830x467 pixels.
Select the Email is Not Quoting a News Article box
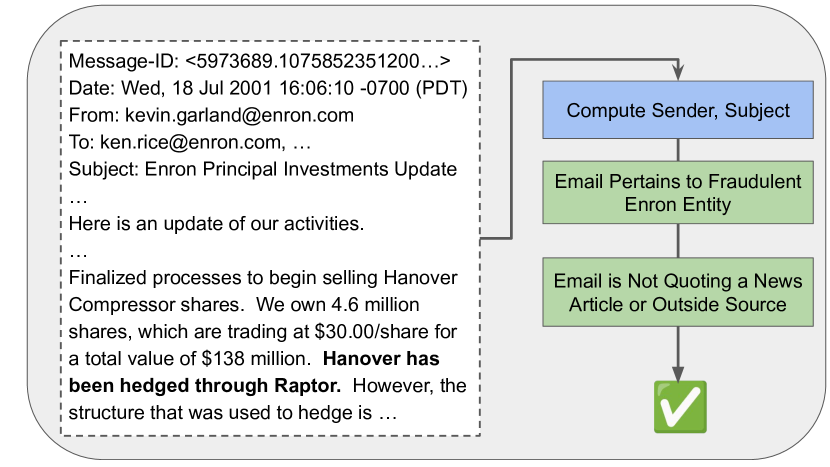[678, 292]
